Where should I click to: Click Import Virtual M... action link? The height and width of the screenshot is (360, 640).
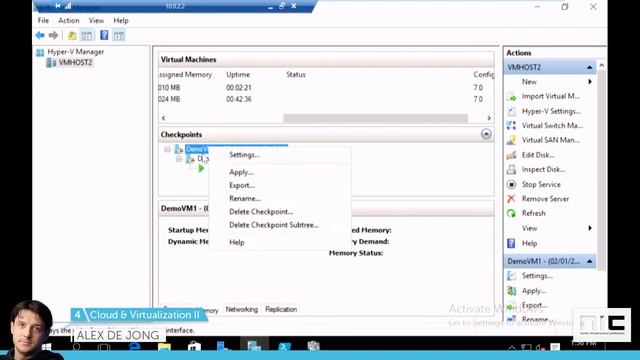click(x=551, y=97)
